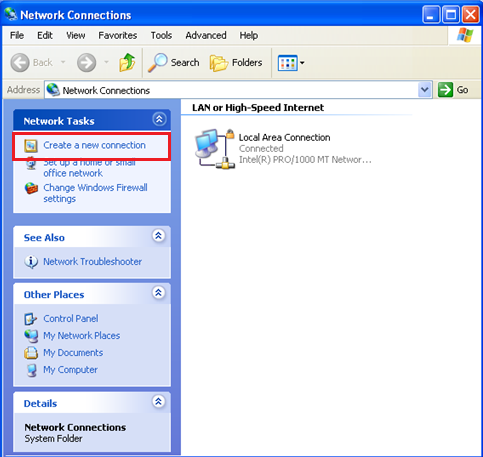Open the View menu

click(76, 35)
